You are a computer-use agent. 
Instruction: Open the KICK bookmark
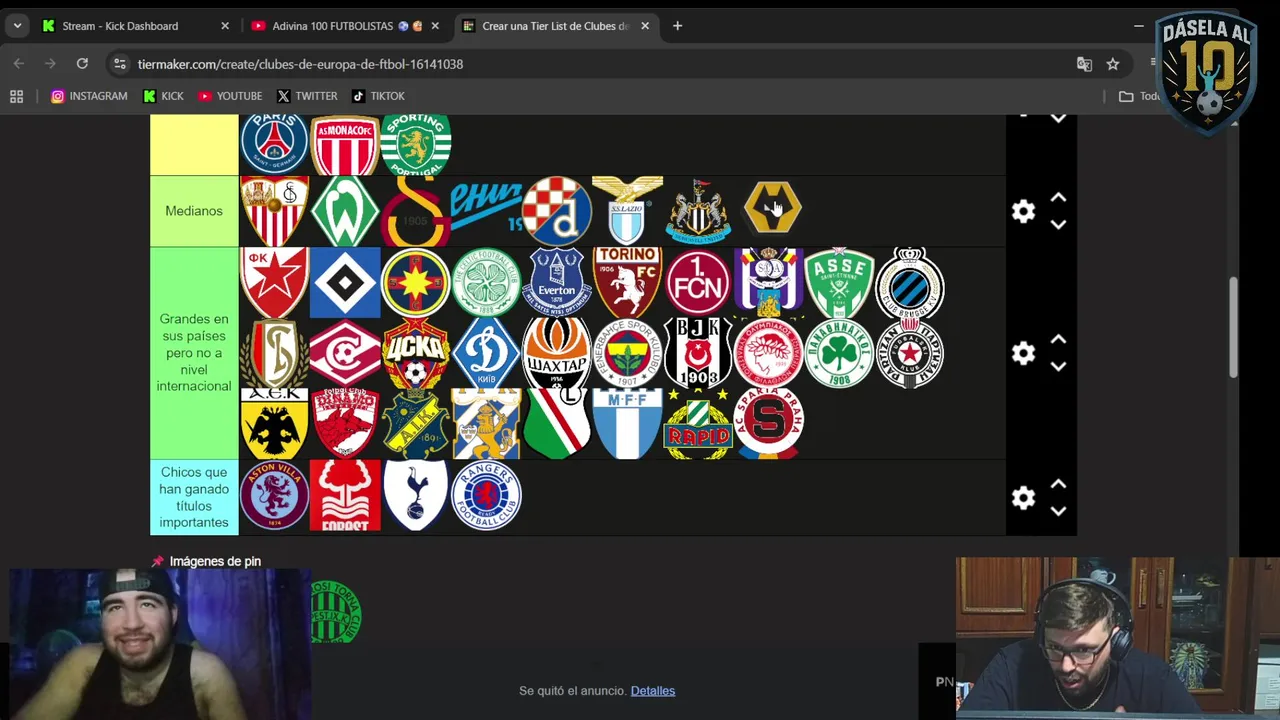(x=163, y=96)
